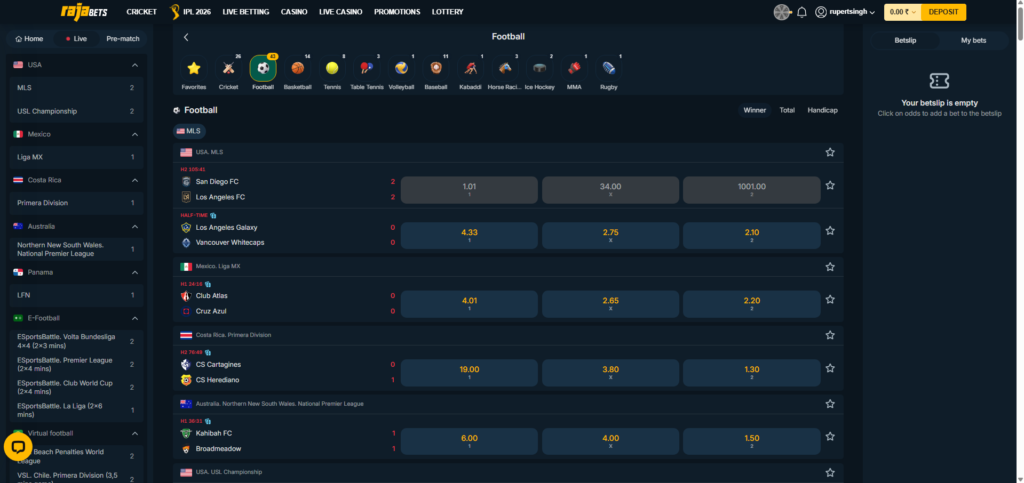Open ESportsBattle Club World Cup league
Image resolution: width=1024 pixels, height=483 pixels.
(x=76, y=387)
